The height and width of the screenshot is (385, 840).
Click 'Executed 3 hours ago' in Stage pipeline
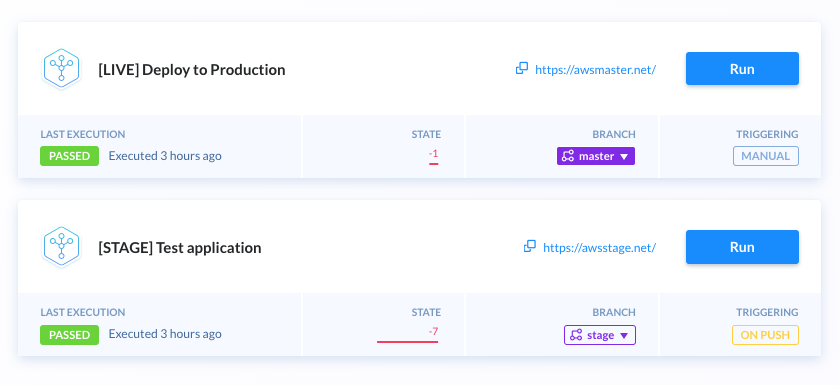pos(165,334)
